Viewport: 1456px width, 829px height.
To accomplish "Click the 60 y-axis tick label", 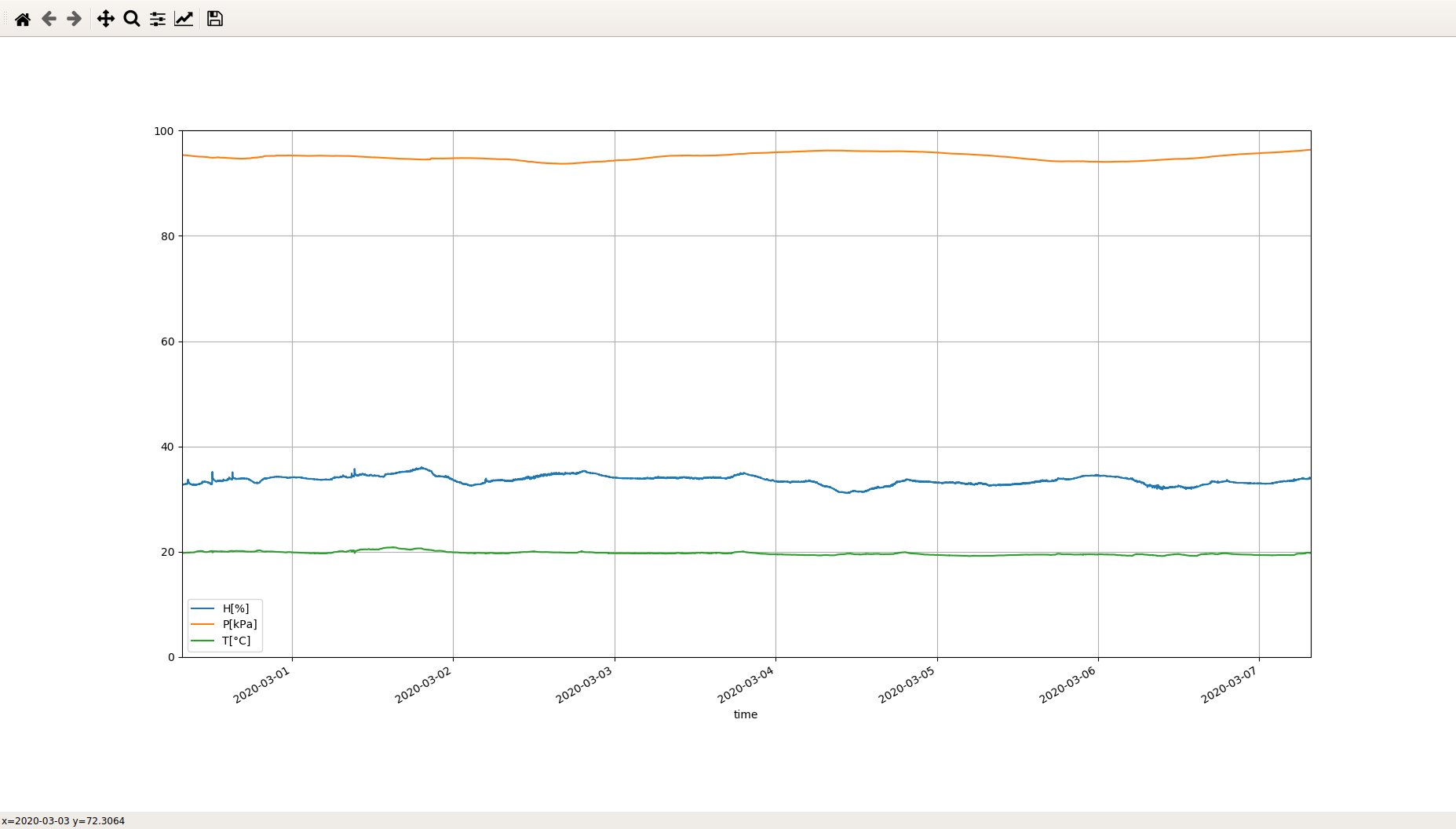I will pos(167,341).
